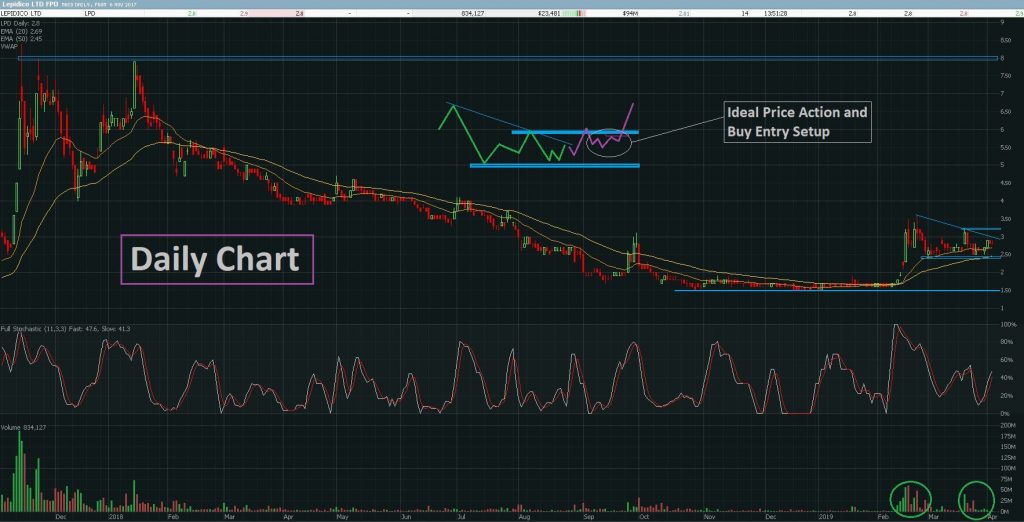Click the 13:51:28 time cell
The image size is (1024, 522).
coord(776,12)
